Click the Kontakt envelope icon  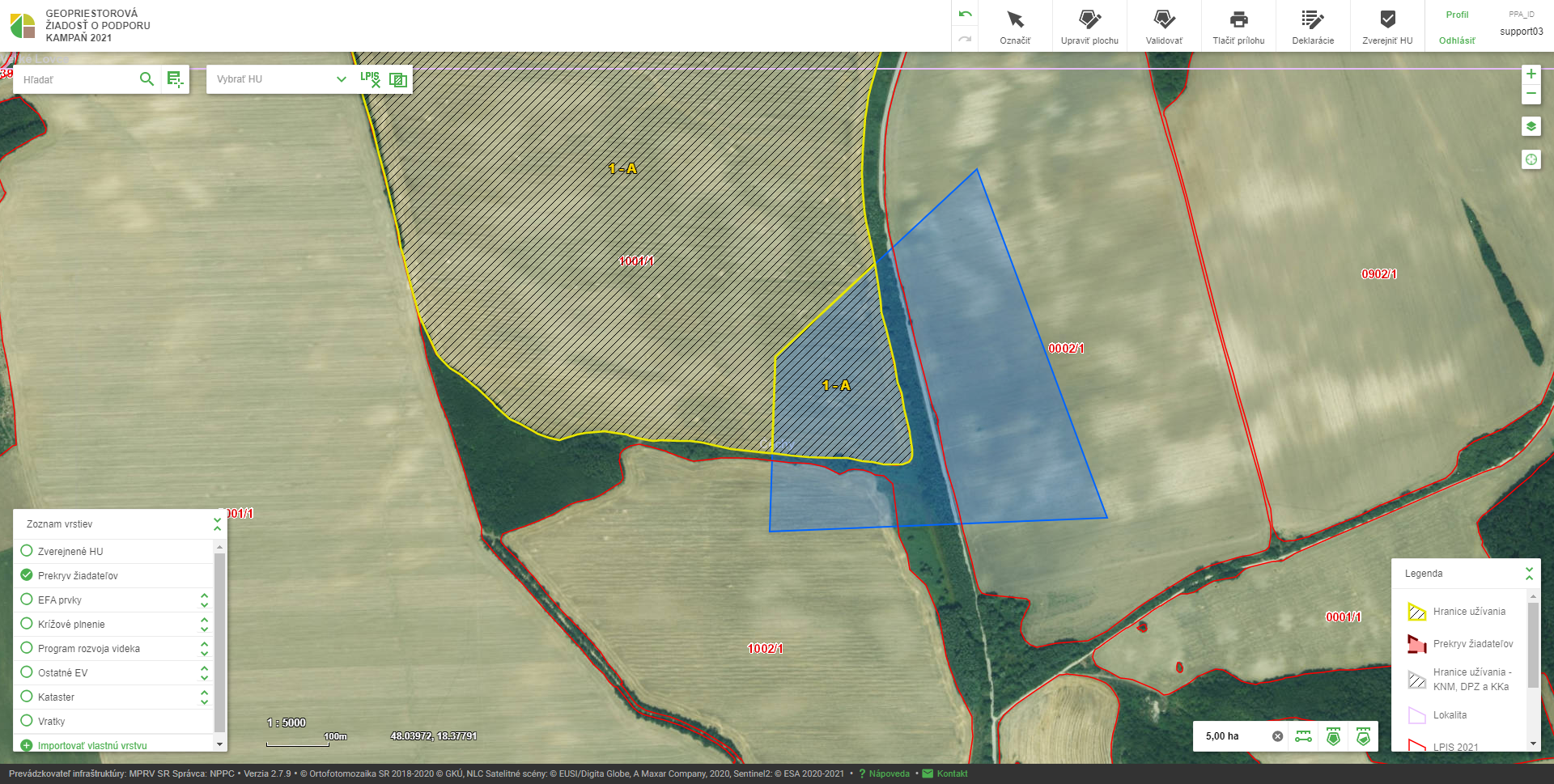[x=928, y=773]
